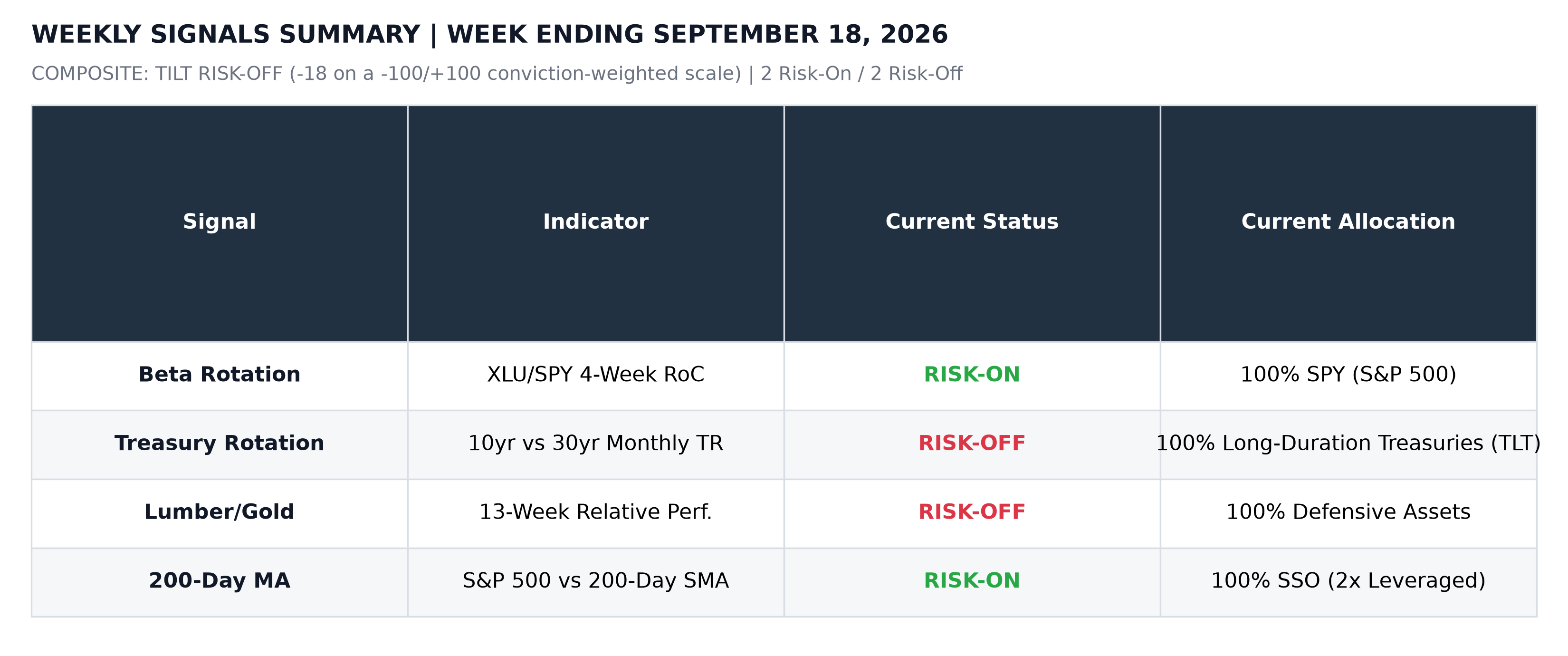Select the 200-Day MA row label
1568x656 pixels.
(219, 582)
